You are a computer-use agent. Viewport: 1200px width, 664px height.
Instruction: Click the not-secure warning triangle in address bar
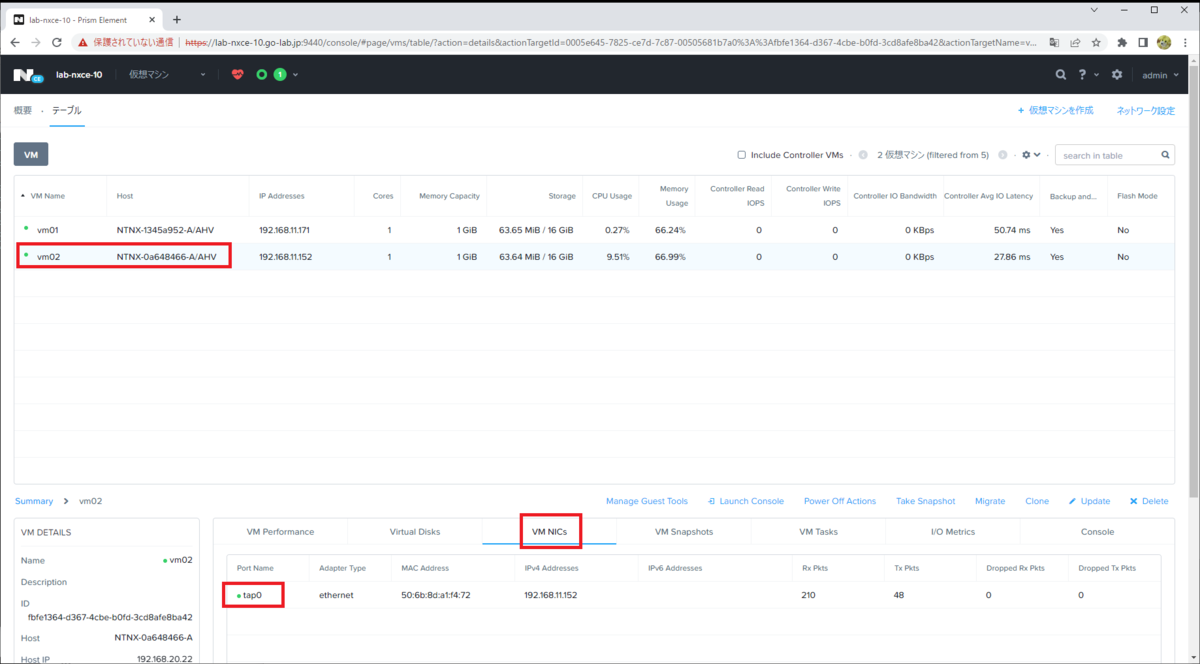pos(84,42)
